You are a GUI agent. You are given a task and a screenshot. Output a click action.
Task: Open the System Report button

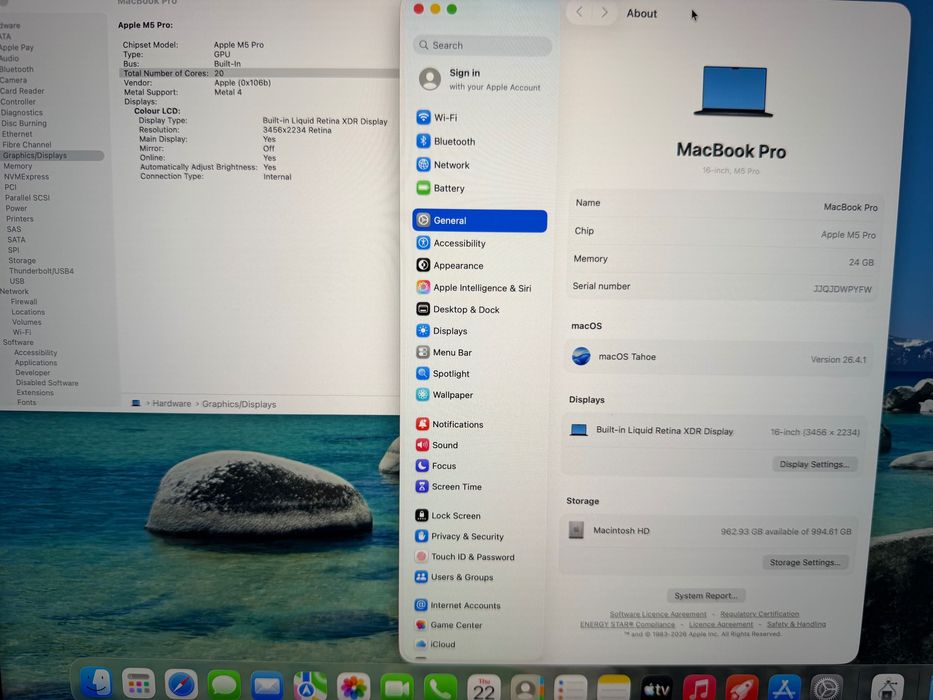(x=706, y=596)
